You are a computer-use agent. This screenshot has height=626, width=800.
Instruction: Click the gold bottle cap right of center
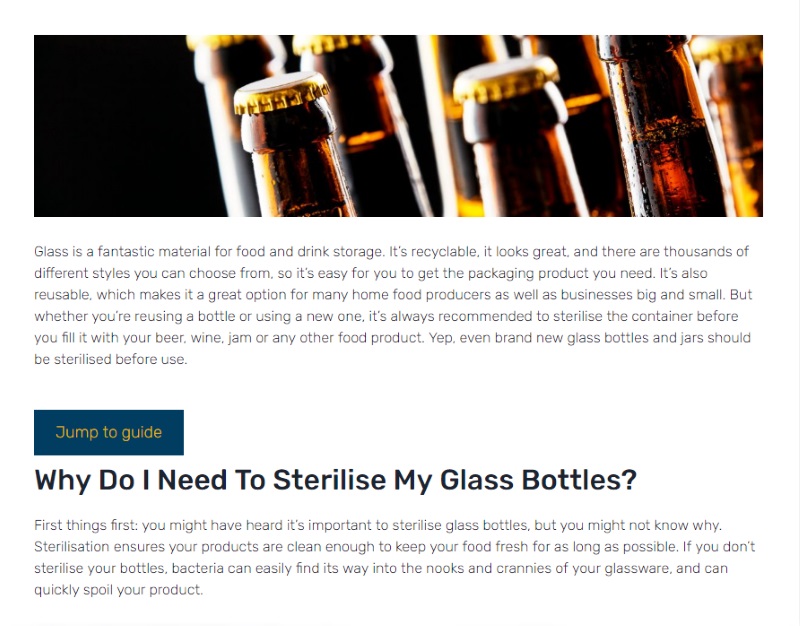coord(505,78)
